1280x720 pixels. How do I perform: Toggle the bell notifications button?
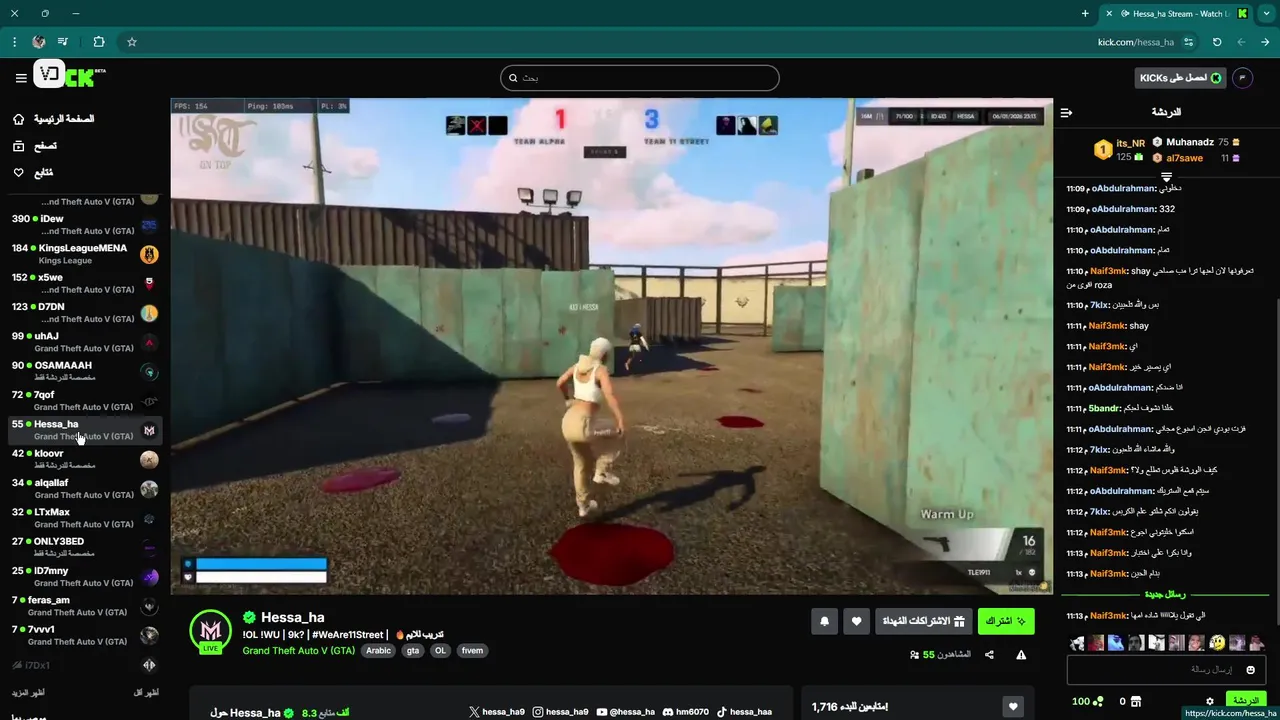point(824,621)
